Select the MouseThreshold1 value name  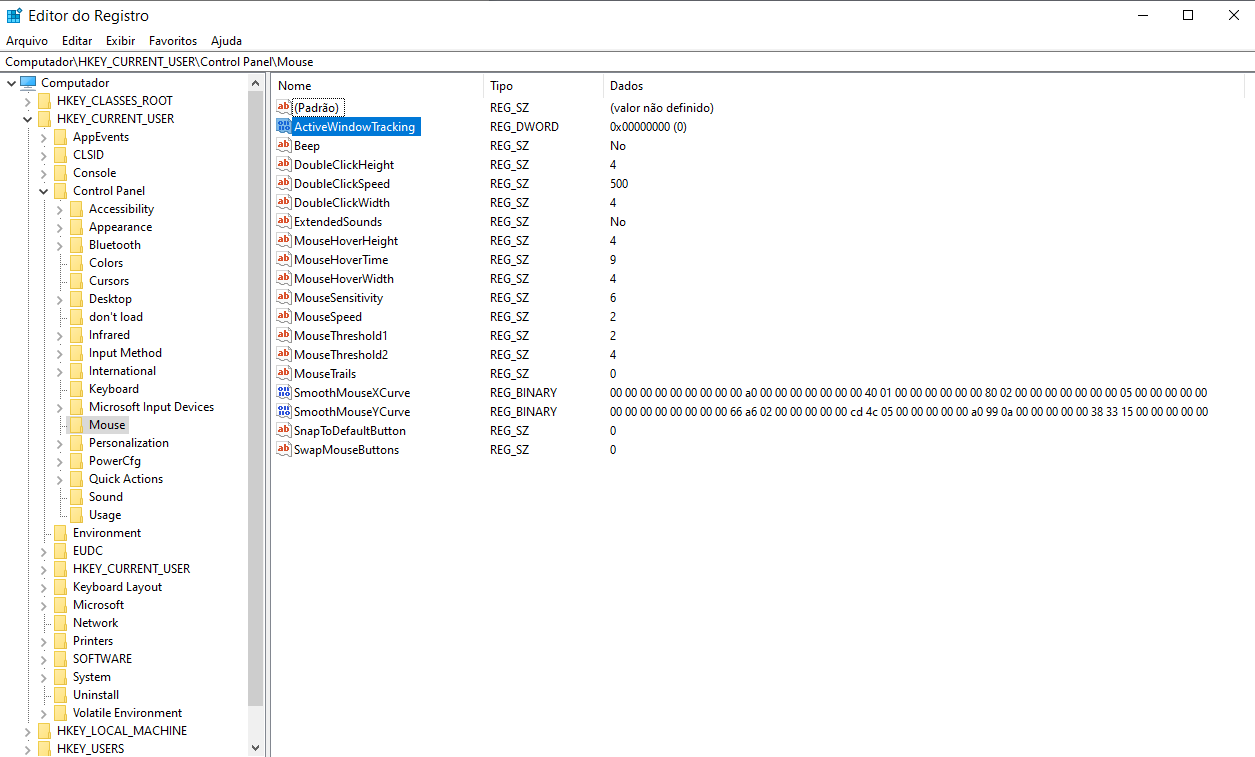341,336
